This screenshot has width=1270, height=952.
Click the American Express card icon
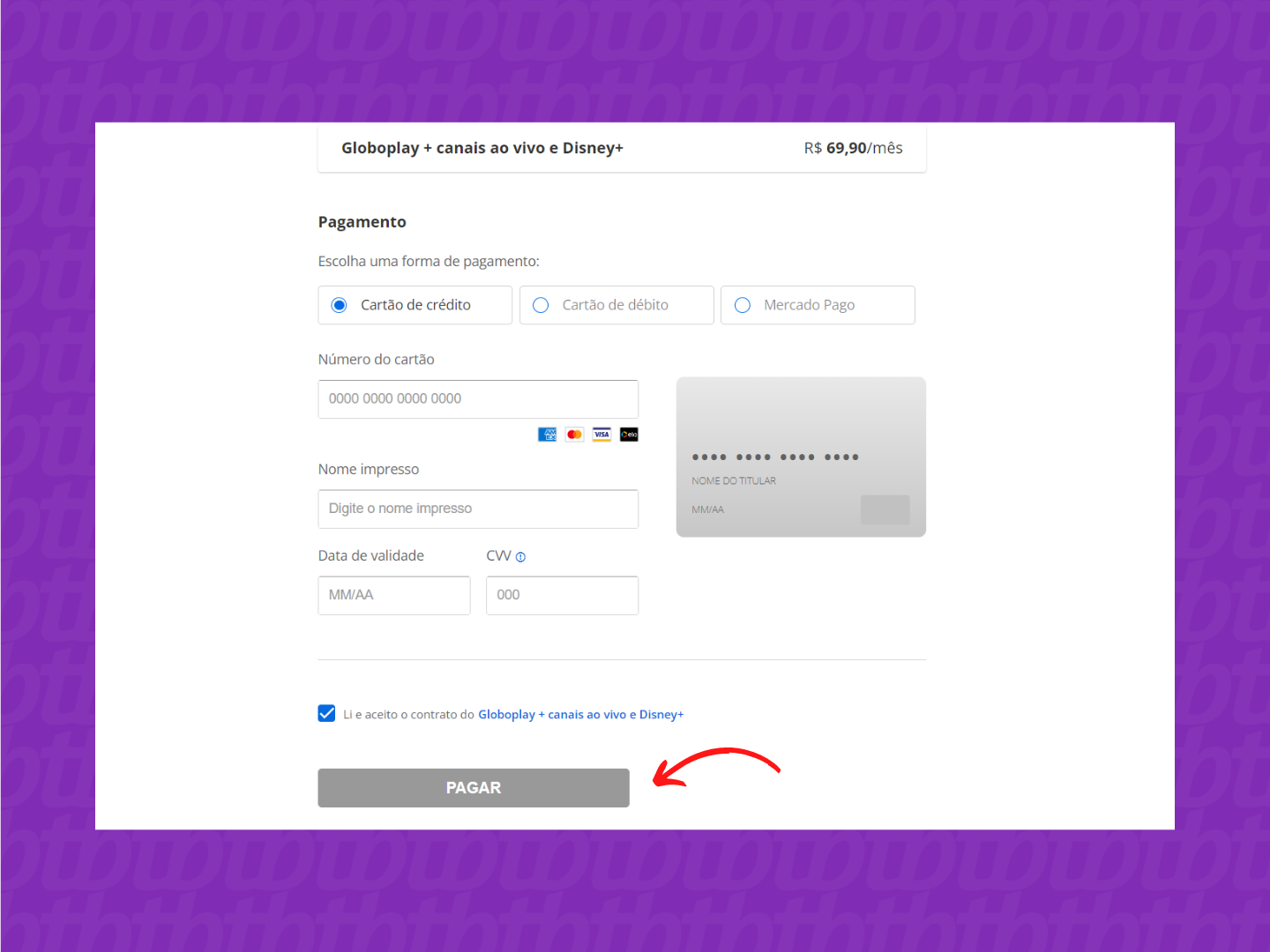tap(548, 435)
